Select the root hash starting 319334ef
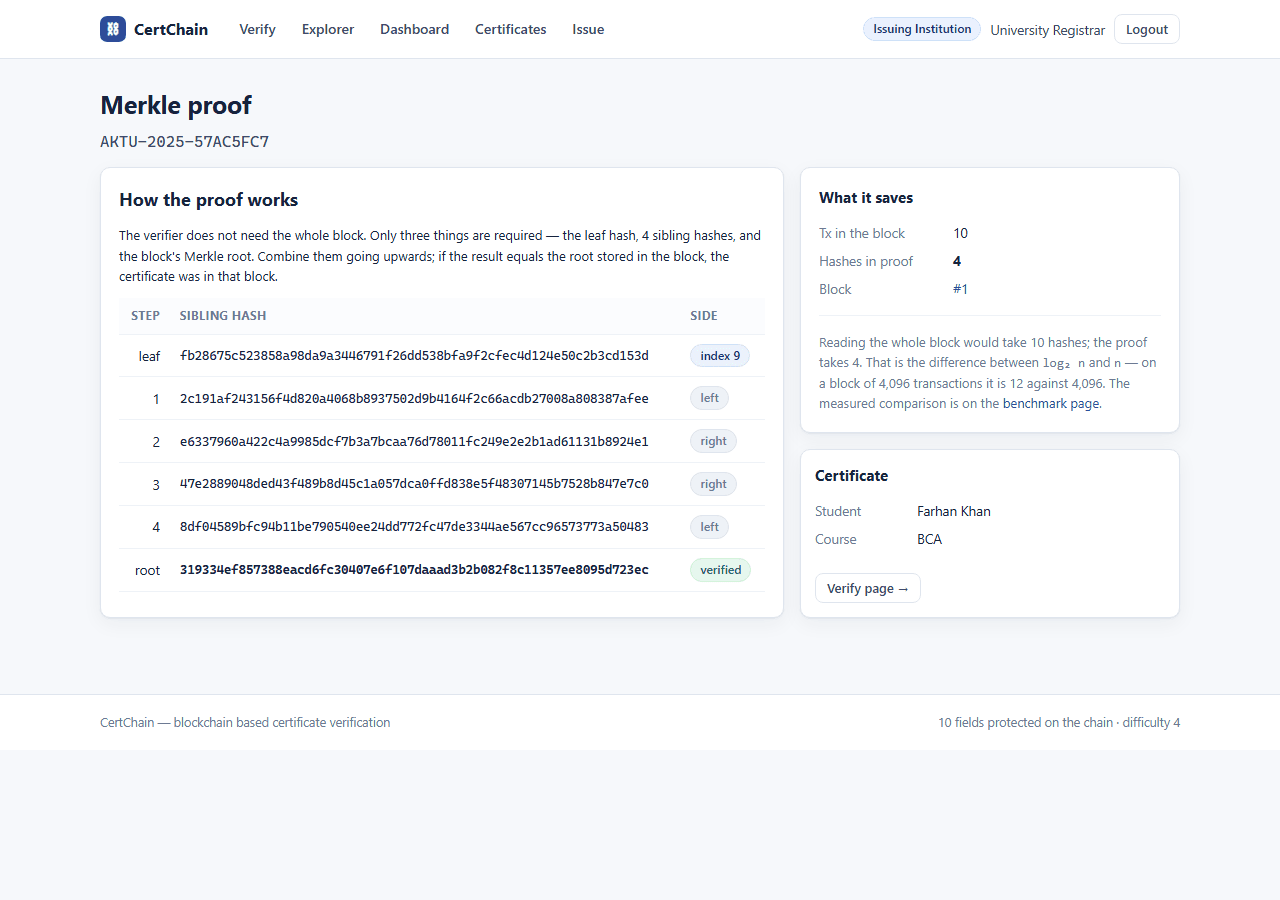The image size is (1280, 900). pos(414,570)
